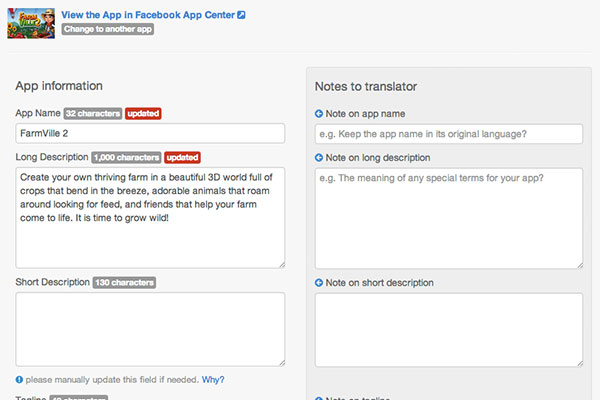
Task: Focus the Note on short description text area
Action: point(449,330)
